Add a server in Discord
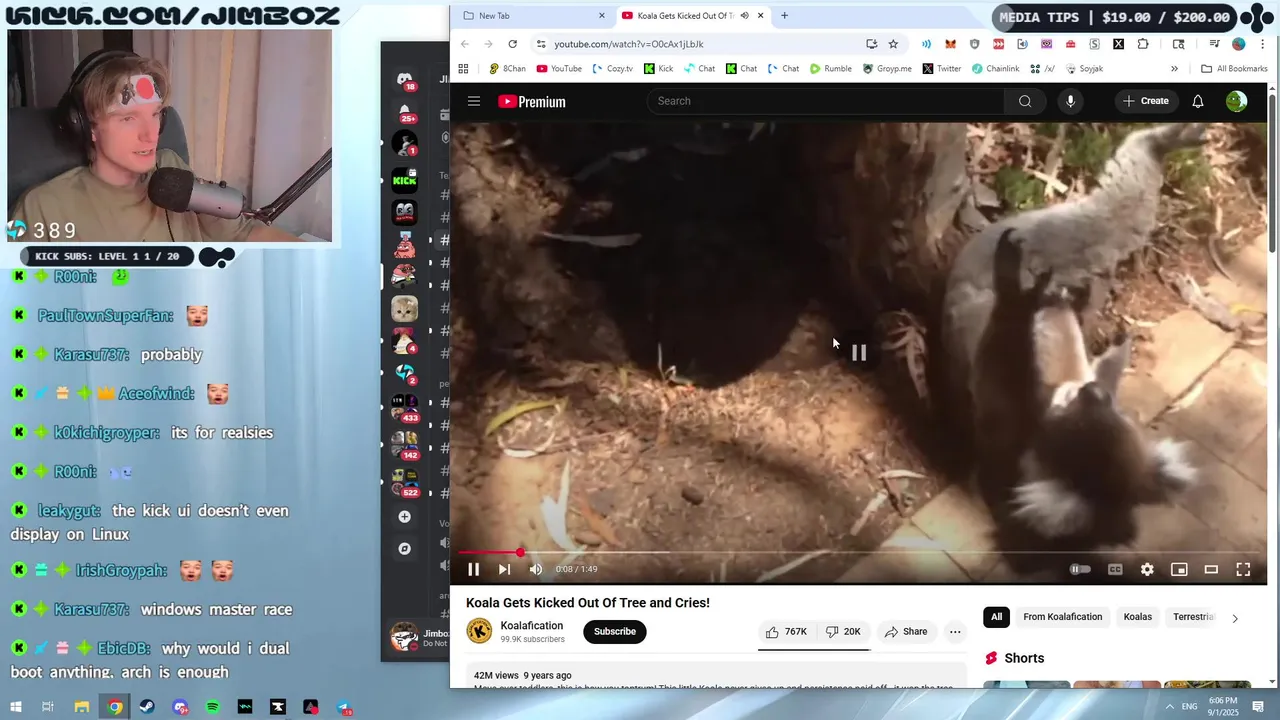The height and width of the screenshot is (720, 1280). click(404, 517)
